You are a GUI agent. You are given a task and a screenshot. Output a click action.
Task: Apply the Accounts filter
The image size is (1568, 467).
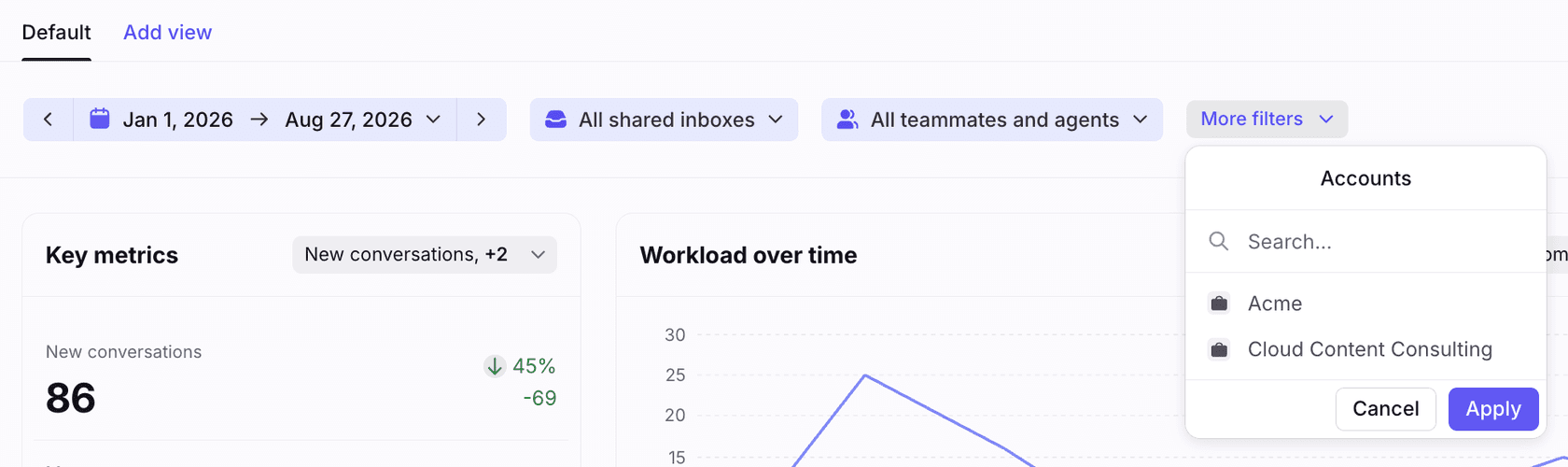(x=1493, y=409)
